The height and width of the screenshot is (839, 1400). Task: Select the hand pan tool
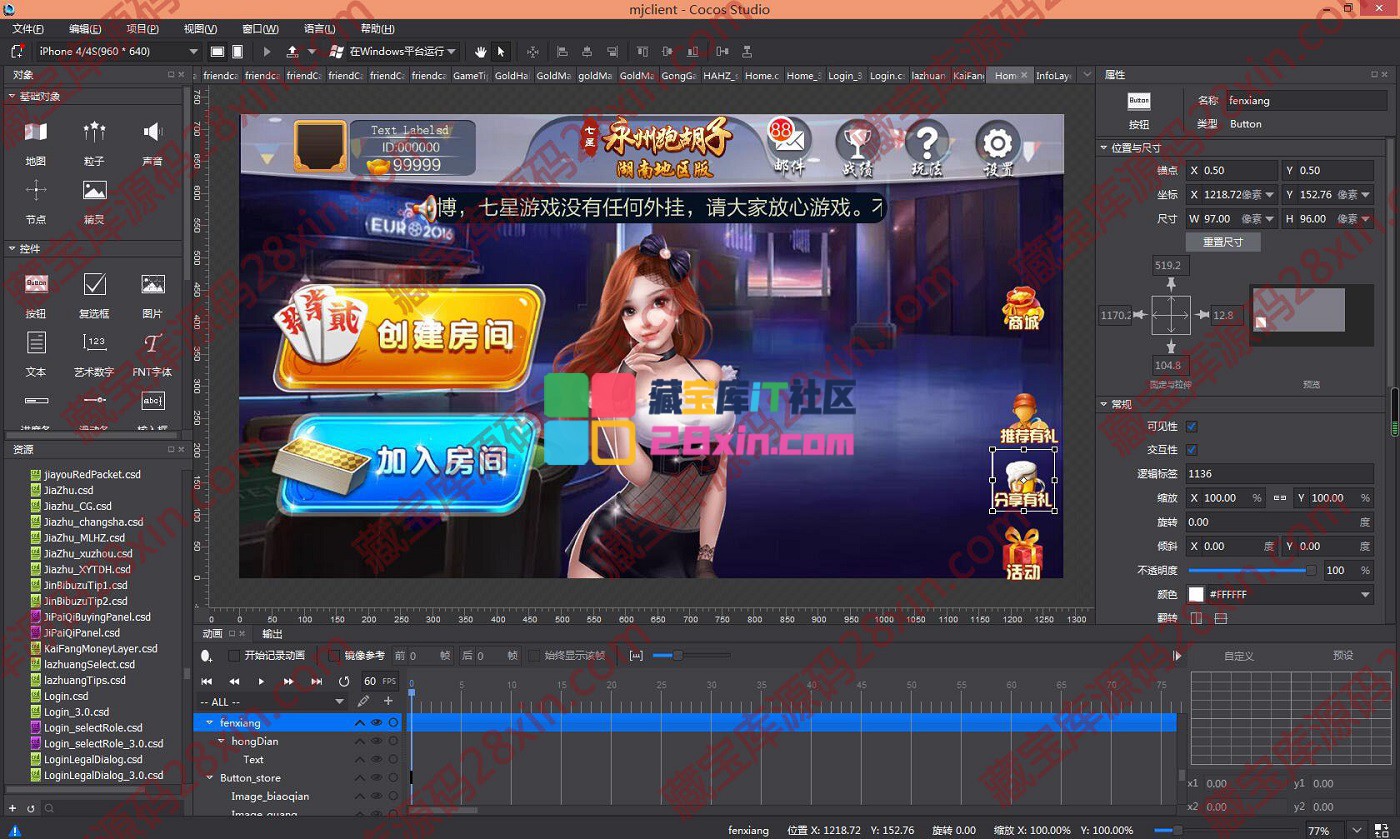pos(481,51)
